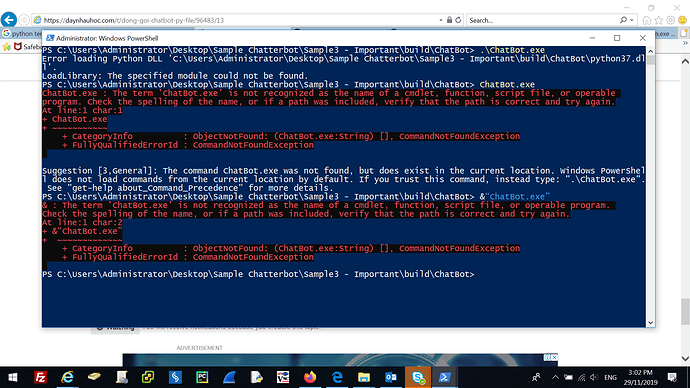Image resolution: width=690 pixels, height=388 pixels.
Task: Open Favorites via the star icon
Action: click(x=658, y=20)
